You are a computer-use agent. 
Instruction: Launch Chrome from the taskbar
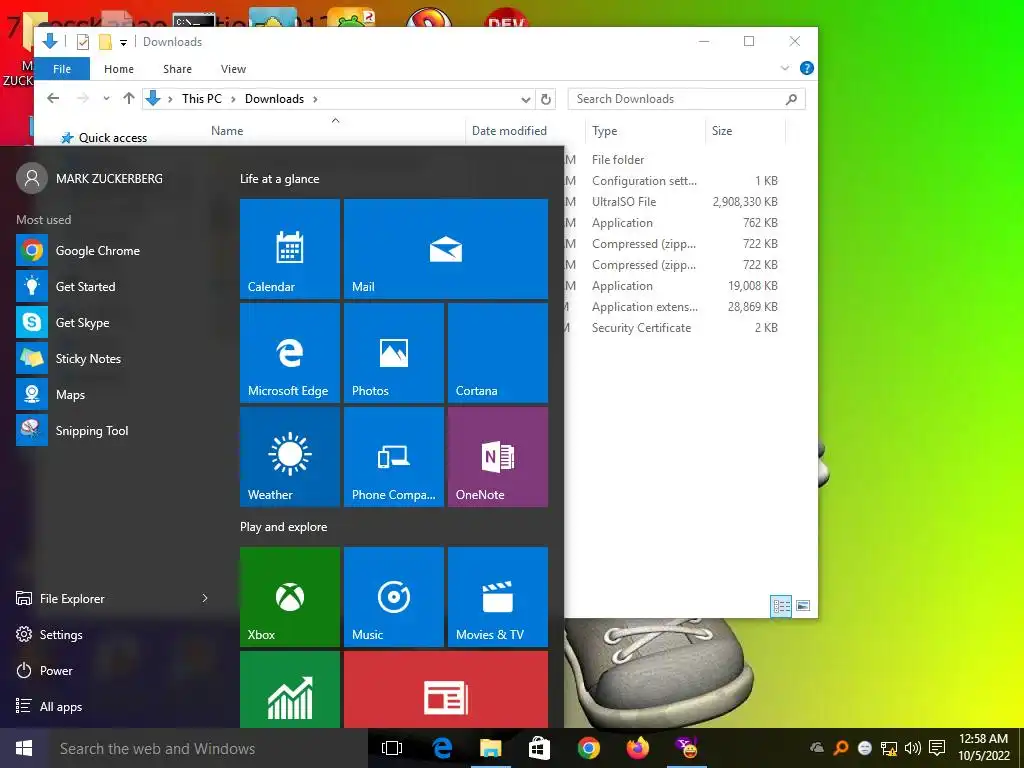588,748
